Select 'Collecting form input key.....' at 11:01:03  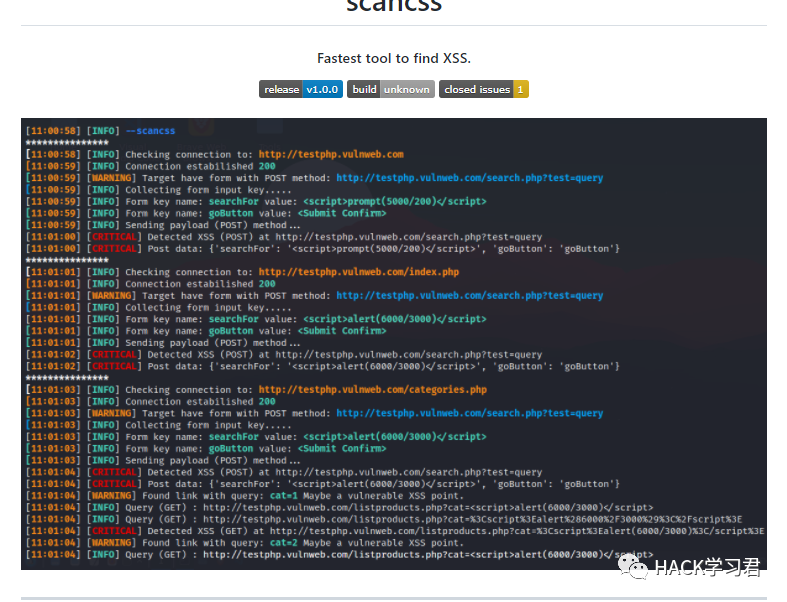[x=208, y=425]
